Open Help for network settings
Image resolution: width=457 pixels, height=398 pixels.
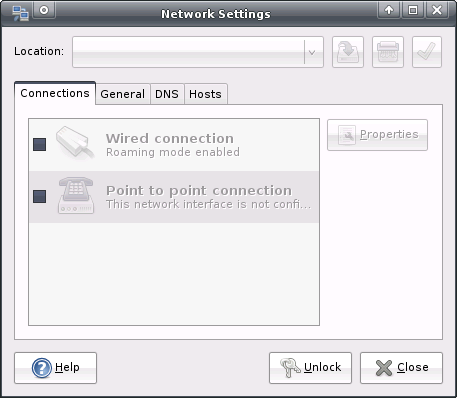[x=55, y=368]
